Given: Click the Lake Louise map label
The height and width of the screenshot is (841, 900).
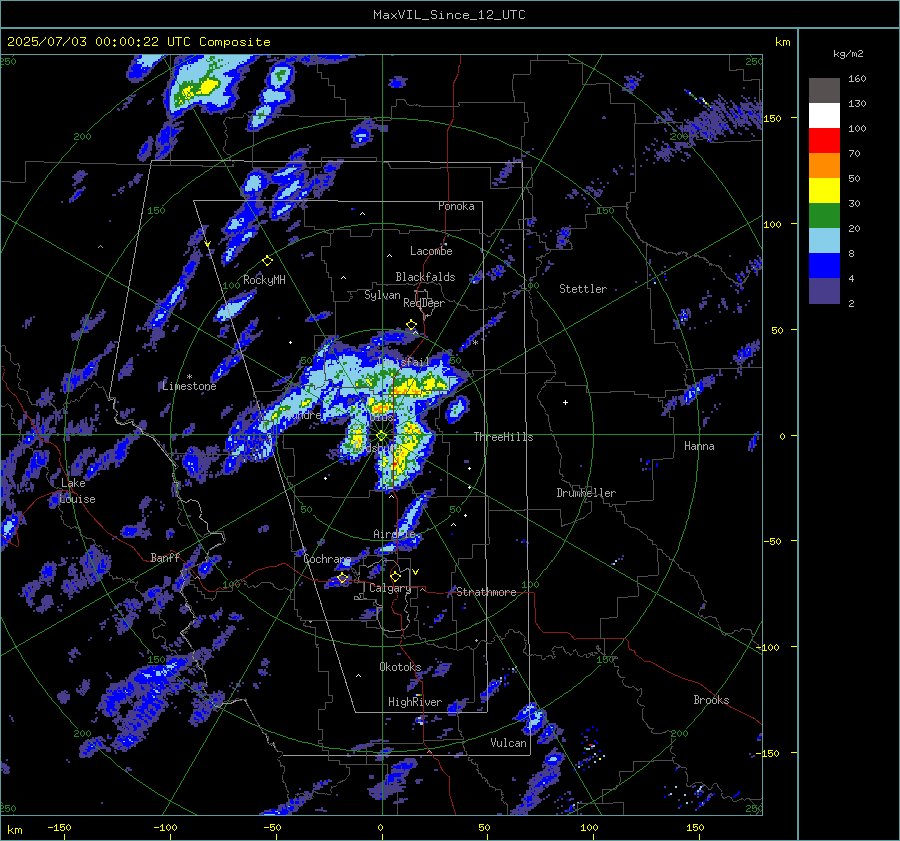Looking at the screenshot, I should 77,491.
